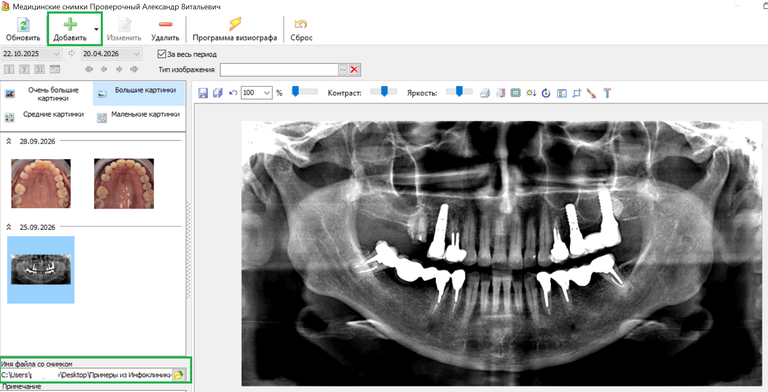Click the Яркость slider
Image resolution: width=768 pixels, height=392 pixels.
tap(459, 92)
